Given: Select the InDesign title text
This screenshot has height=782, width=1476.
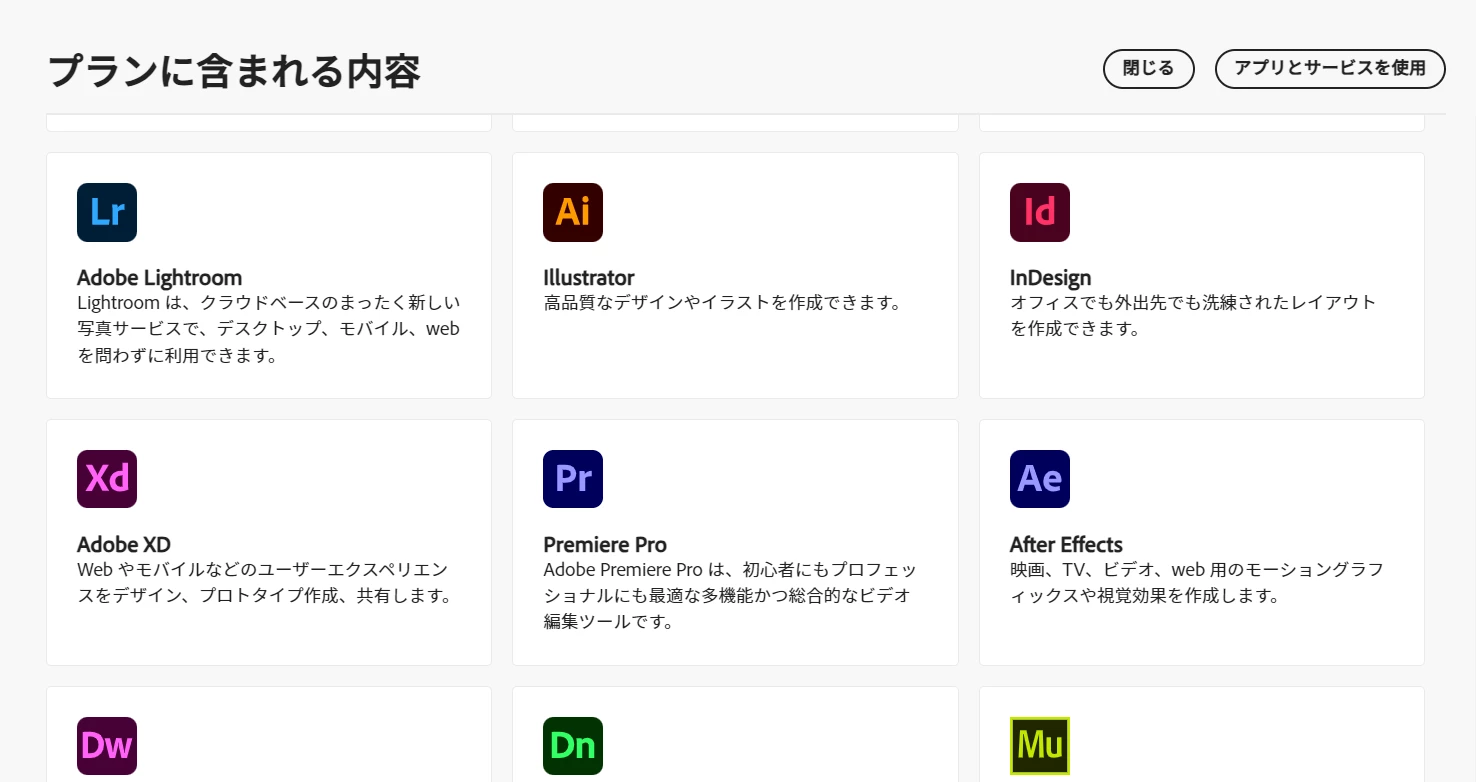Looking at the screenshot, I should [x=1050, y=278].
